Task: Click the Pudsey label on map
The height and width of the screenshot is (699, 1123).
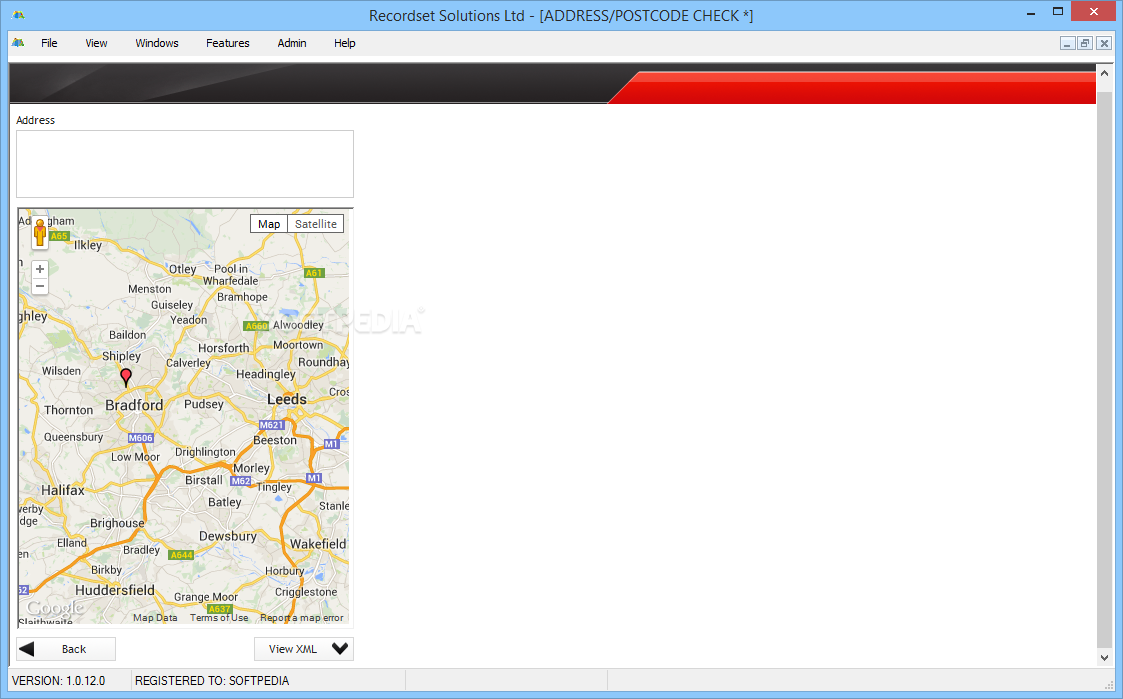Action: pos(204,404)
